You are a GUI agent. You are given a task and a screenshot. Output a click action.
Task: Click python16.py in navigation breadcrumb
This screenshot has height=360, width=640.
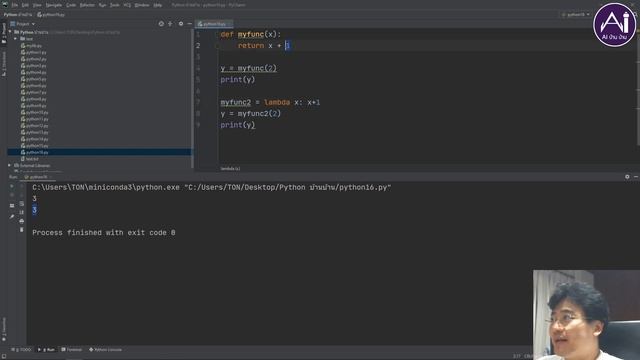point(51,15)
